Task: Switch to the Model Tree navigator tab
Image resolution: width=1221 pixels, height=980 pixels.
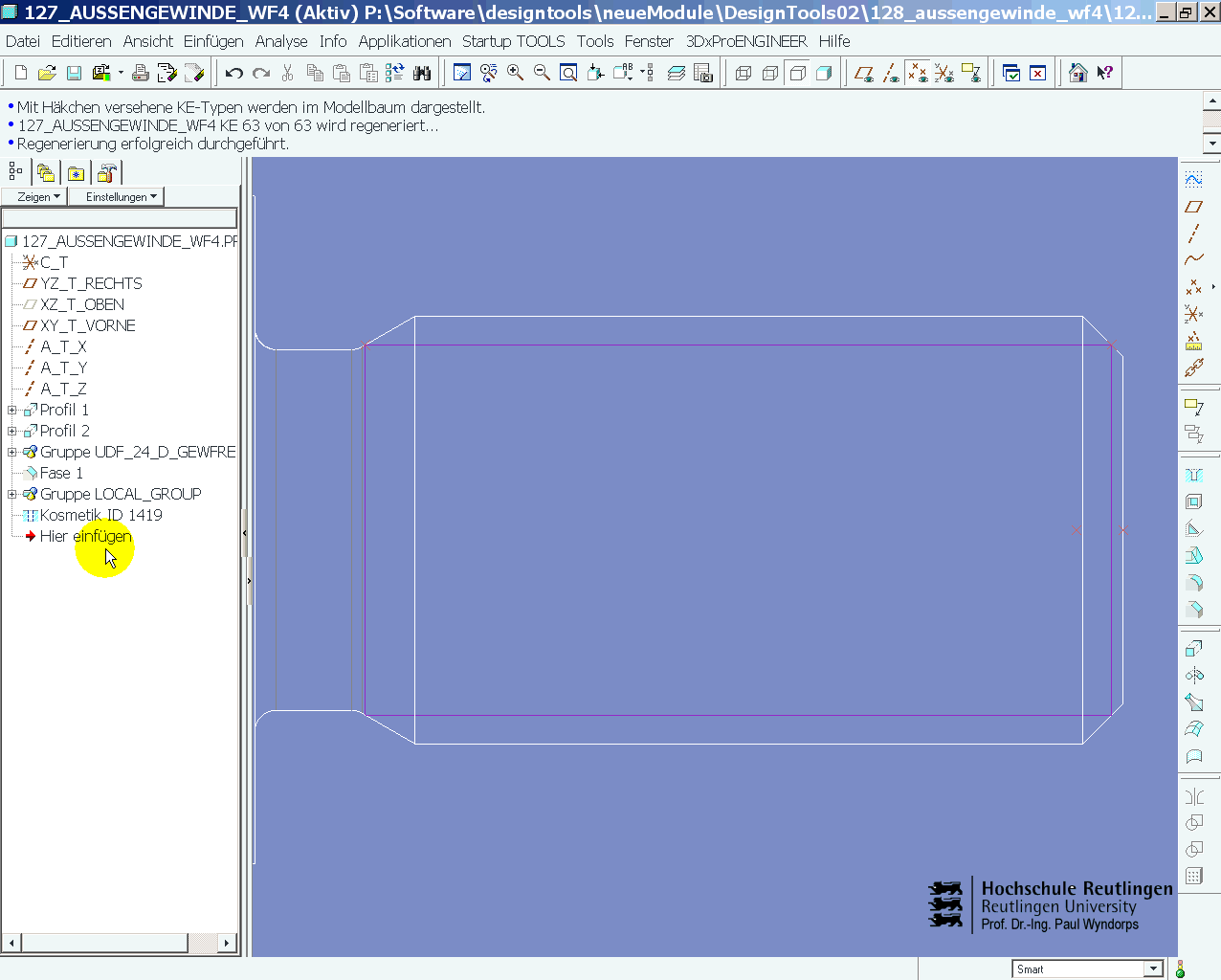Action: click(15, 172)
